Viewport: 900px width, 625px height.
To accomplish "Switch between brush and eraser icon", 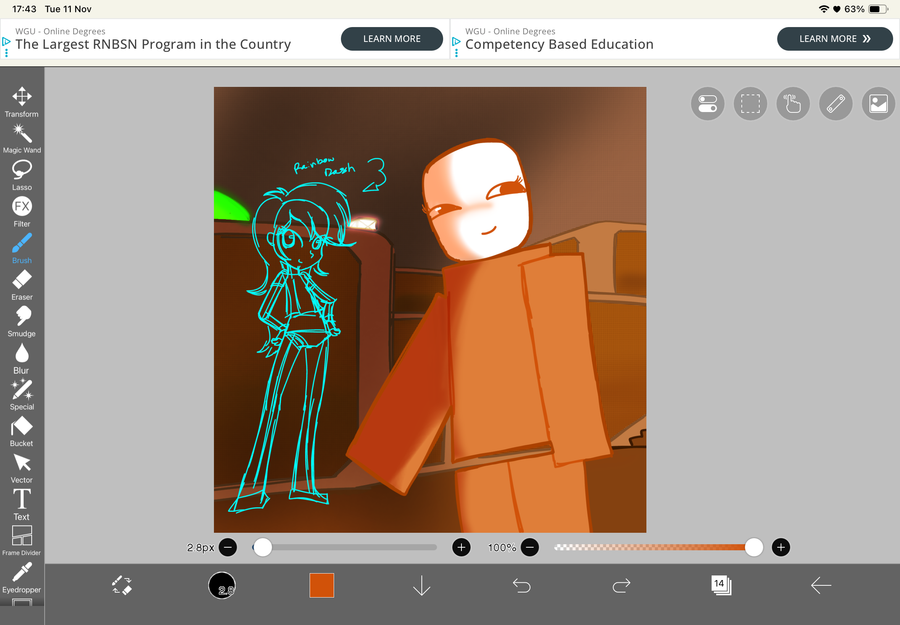I will [122, 585].
